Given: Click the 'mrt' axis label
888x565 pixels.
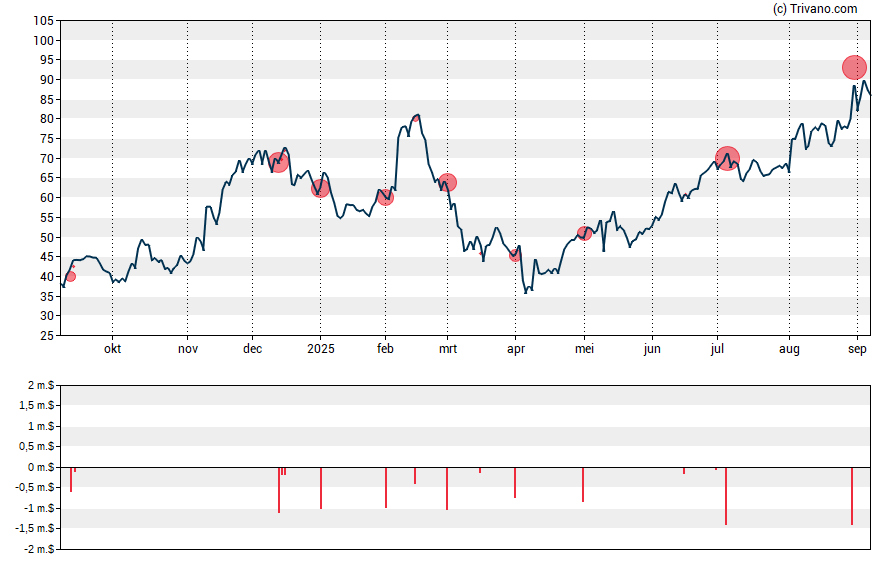Looking at the screenshot, I should click(447, 349).
